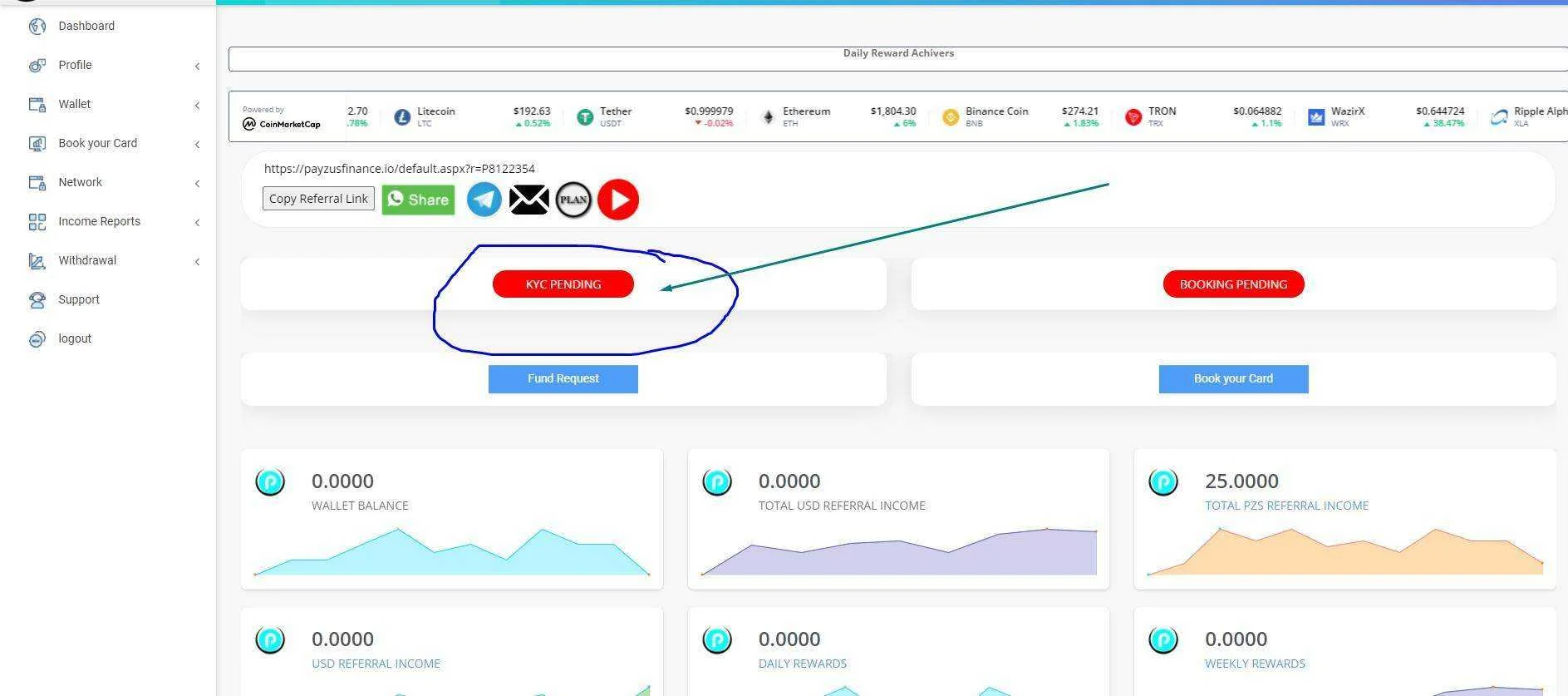Click the Ripple Alpha icon in ticker
Screen dimensions: 1568x696
tap(1499, 117)
